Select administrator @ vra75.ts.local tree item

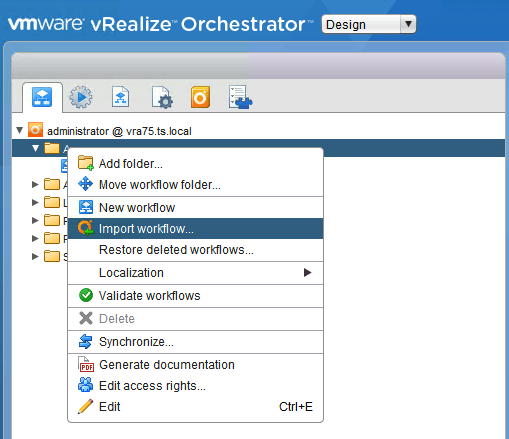(119, 131)
